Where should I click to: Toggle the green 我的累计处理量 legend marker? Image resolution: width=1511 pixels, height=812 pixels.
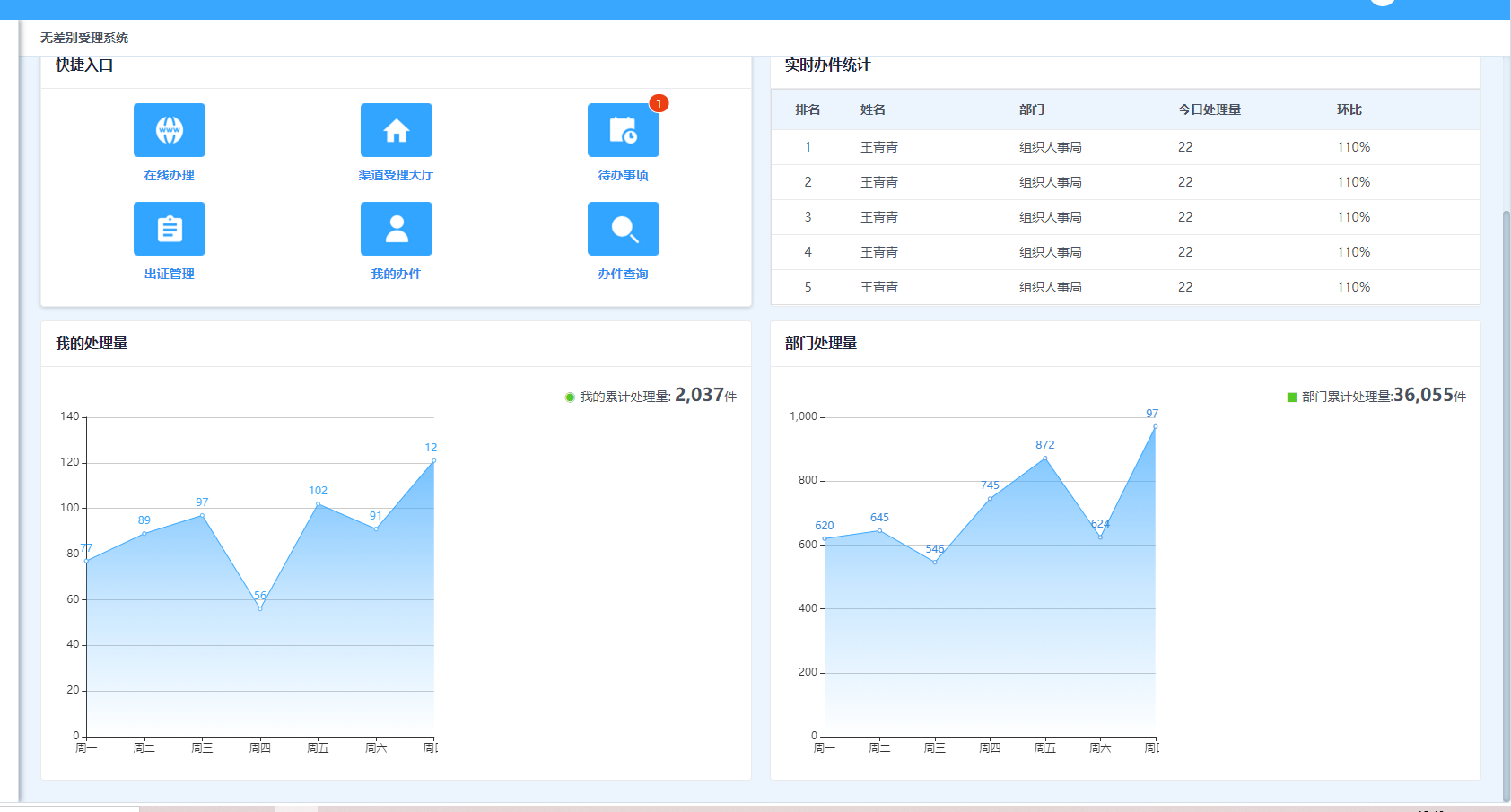tap(570, 397)
